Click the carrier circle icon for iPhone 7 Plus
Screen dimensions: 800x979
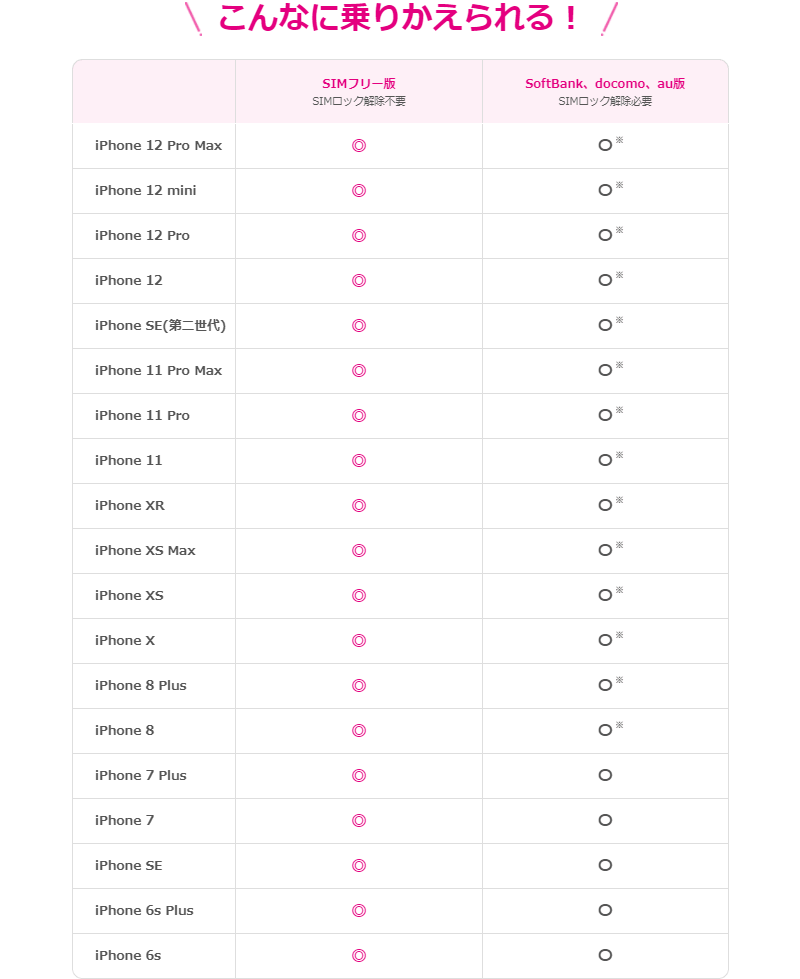coord(605,775)
